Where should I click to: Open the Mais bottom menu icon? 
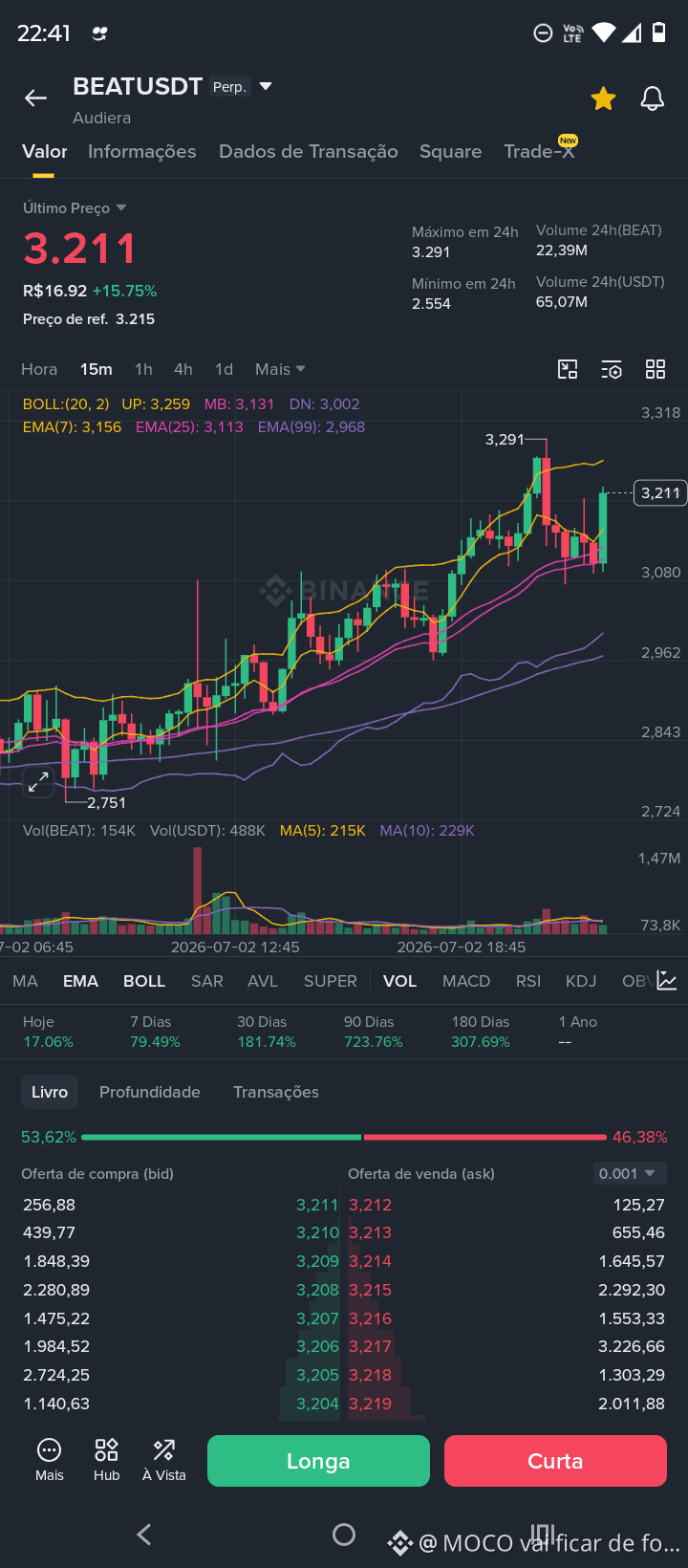click(x=50, y=1460)
